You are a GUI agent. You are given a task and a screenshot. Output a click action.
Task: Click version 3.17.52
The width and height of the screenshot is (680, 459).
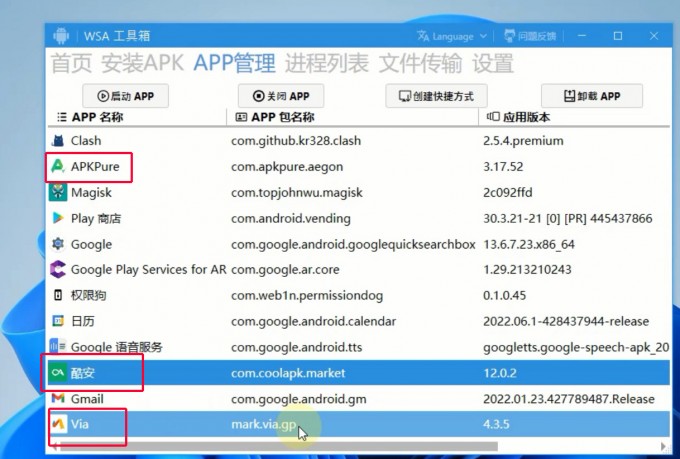[503, 167]
